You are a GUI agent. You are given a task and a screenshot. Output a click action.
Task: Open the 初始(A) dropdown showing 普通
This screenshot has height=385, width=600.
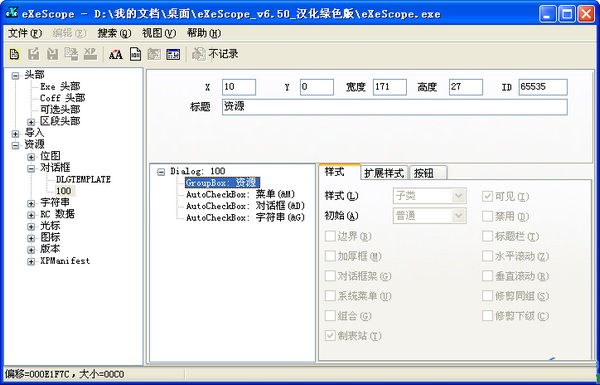click(429, 216)
